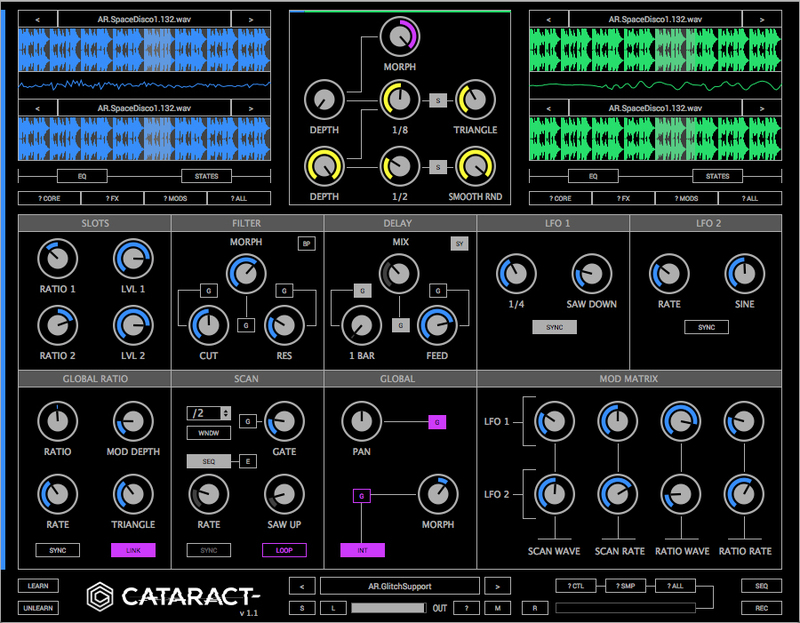
Task: Click the LFO 1 SCAN WAVE matrix knob
Action: tap(555, 421)
